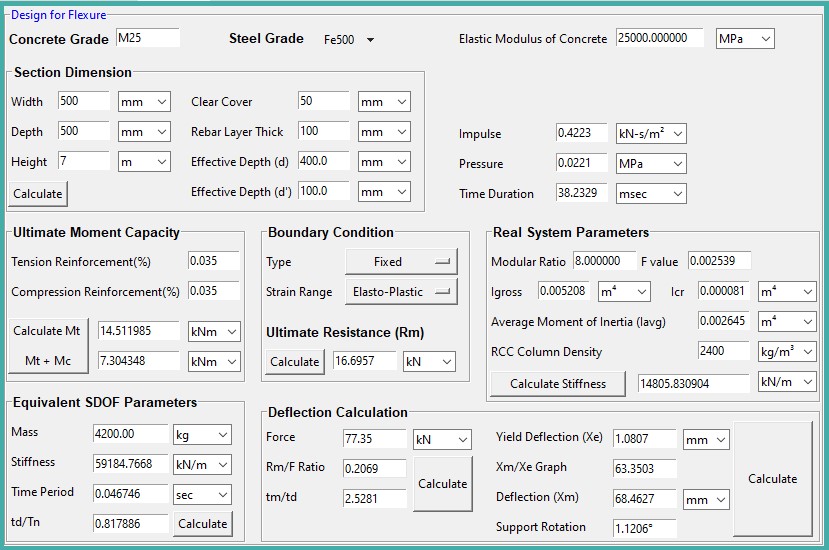Click the Impulse value field

pos(582,132)
